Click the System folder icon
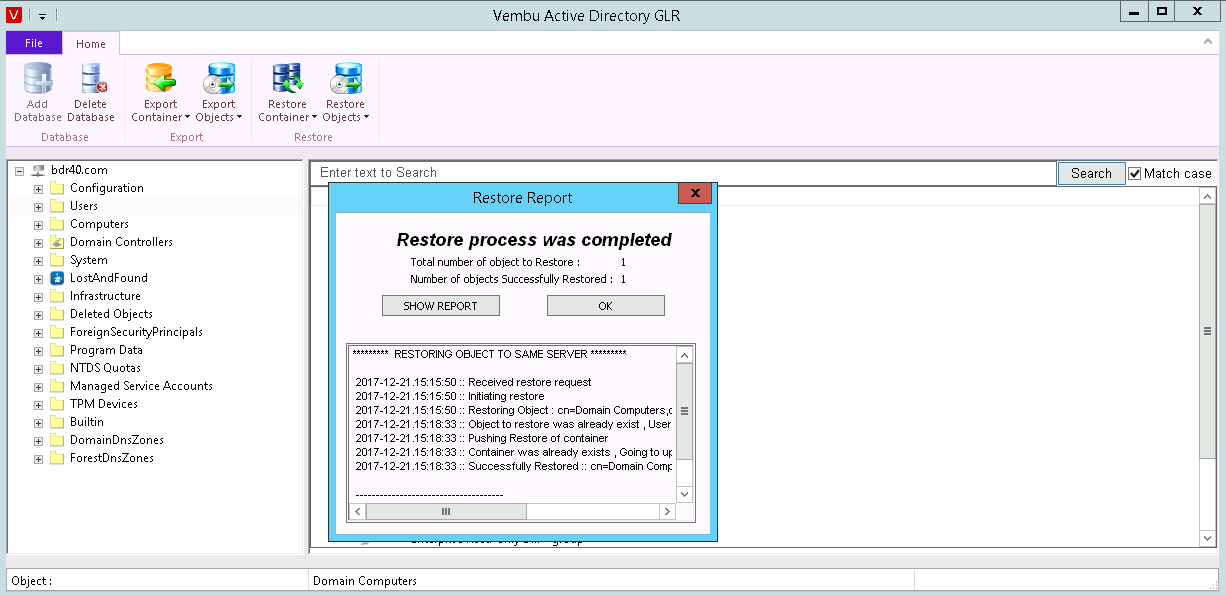The width and height of the screenshot is (1226, 595). tap(57, 260)
